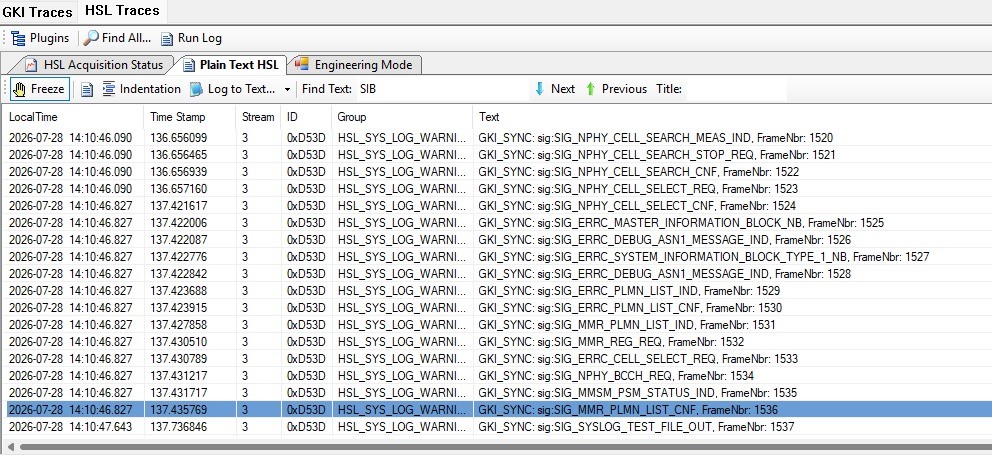The image size is (992, 456).
Task: Click the blue Next down arrow icon
Action: (540, 89)
